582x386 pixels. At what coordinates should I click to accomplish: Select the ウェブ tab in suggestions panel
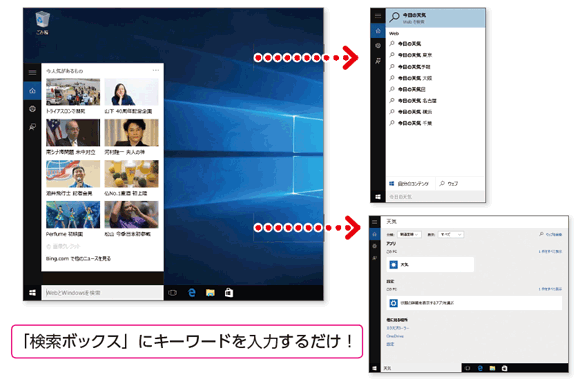[x=449, y=184]
